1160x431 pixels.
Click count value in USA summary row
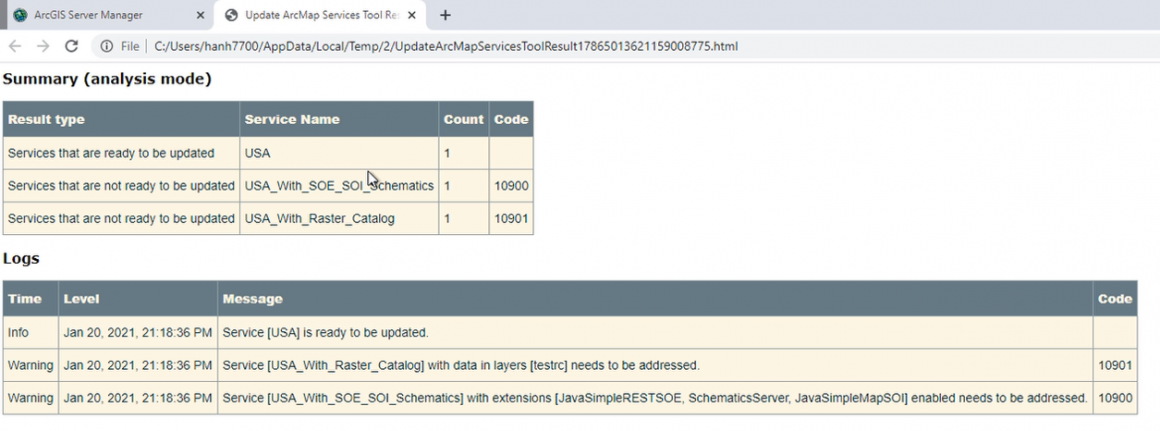tap(464, 153)
